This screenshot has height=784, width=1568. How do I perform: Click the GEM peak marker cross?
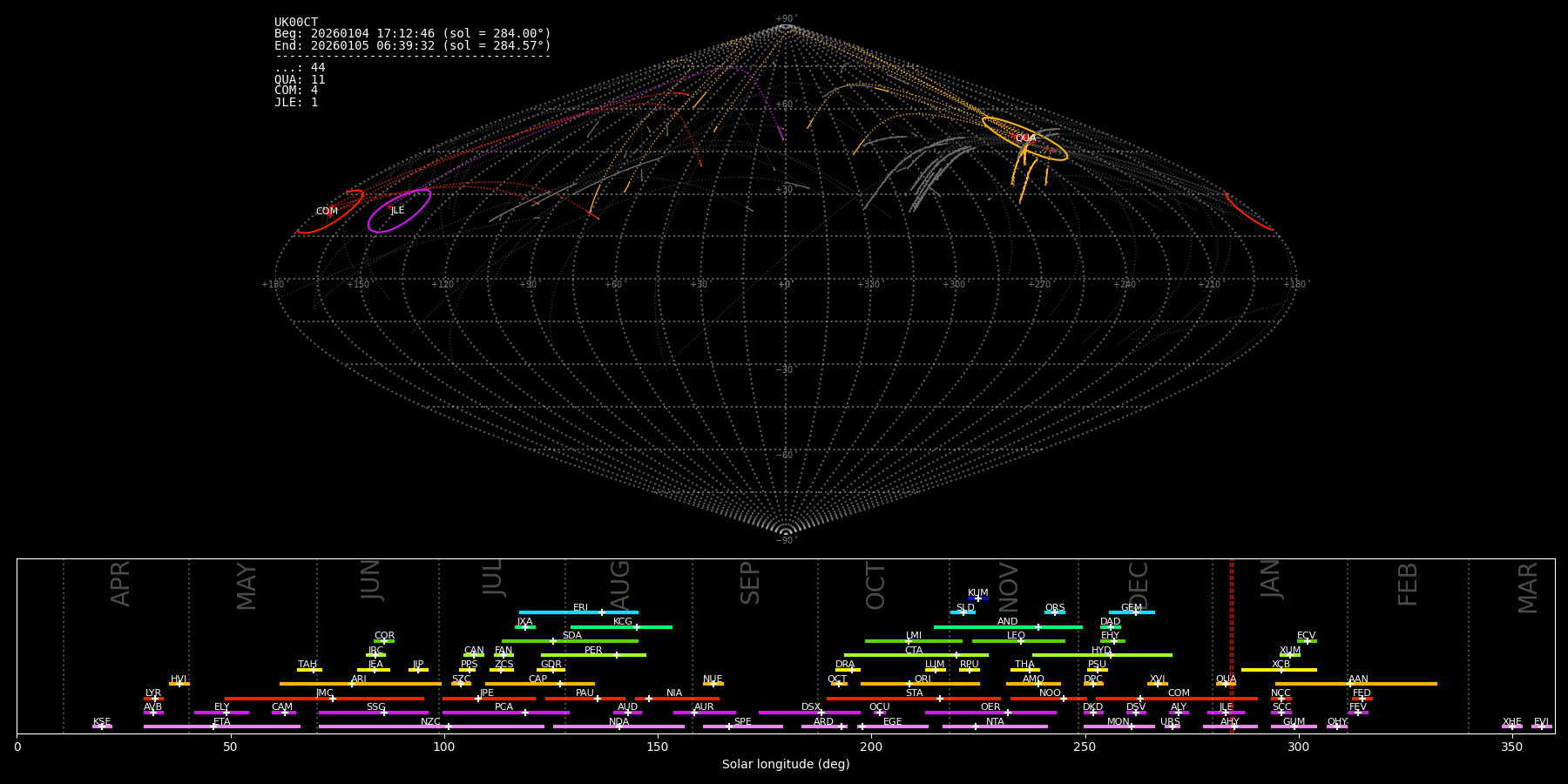coord(1135,612)
